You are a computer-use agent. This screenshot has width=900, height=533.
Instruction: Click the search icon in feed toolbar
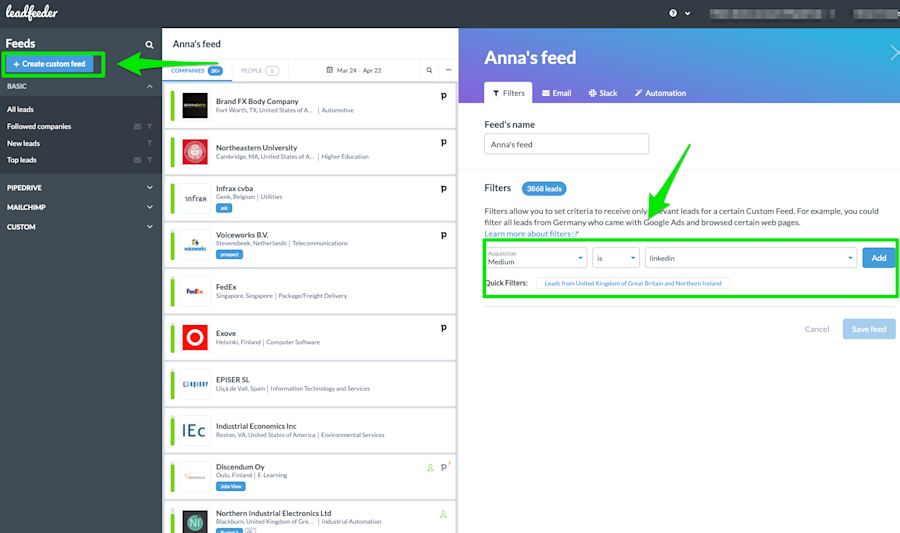tap(429, 70)
